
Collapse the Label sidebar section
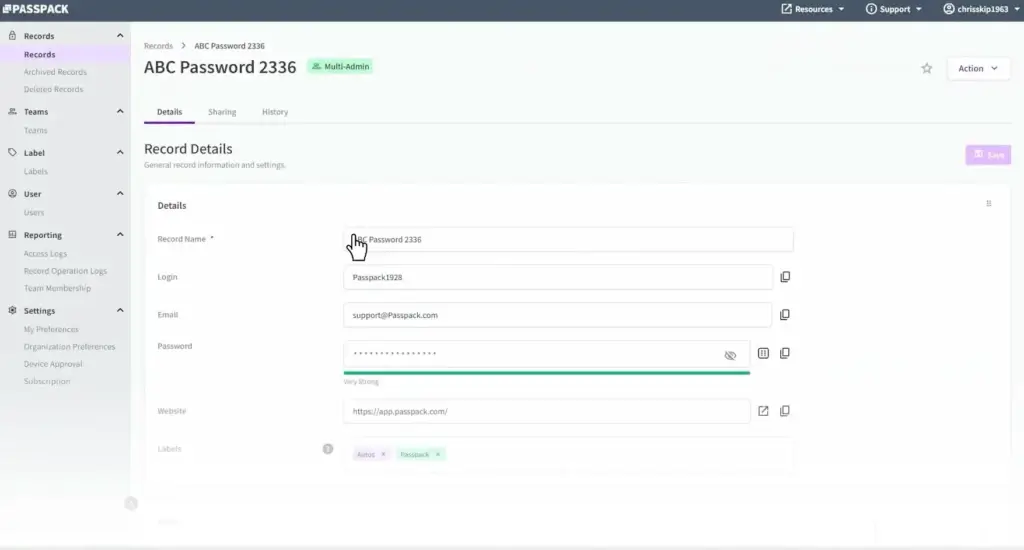tap(120, 153)
